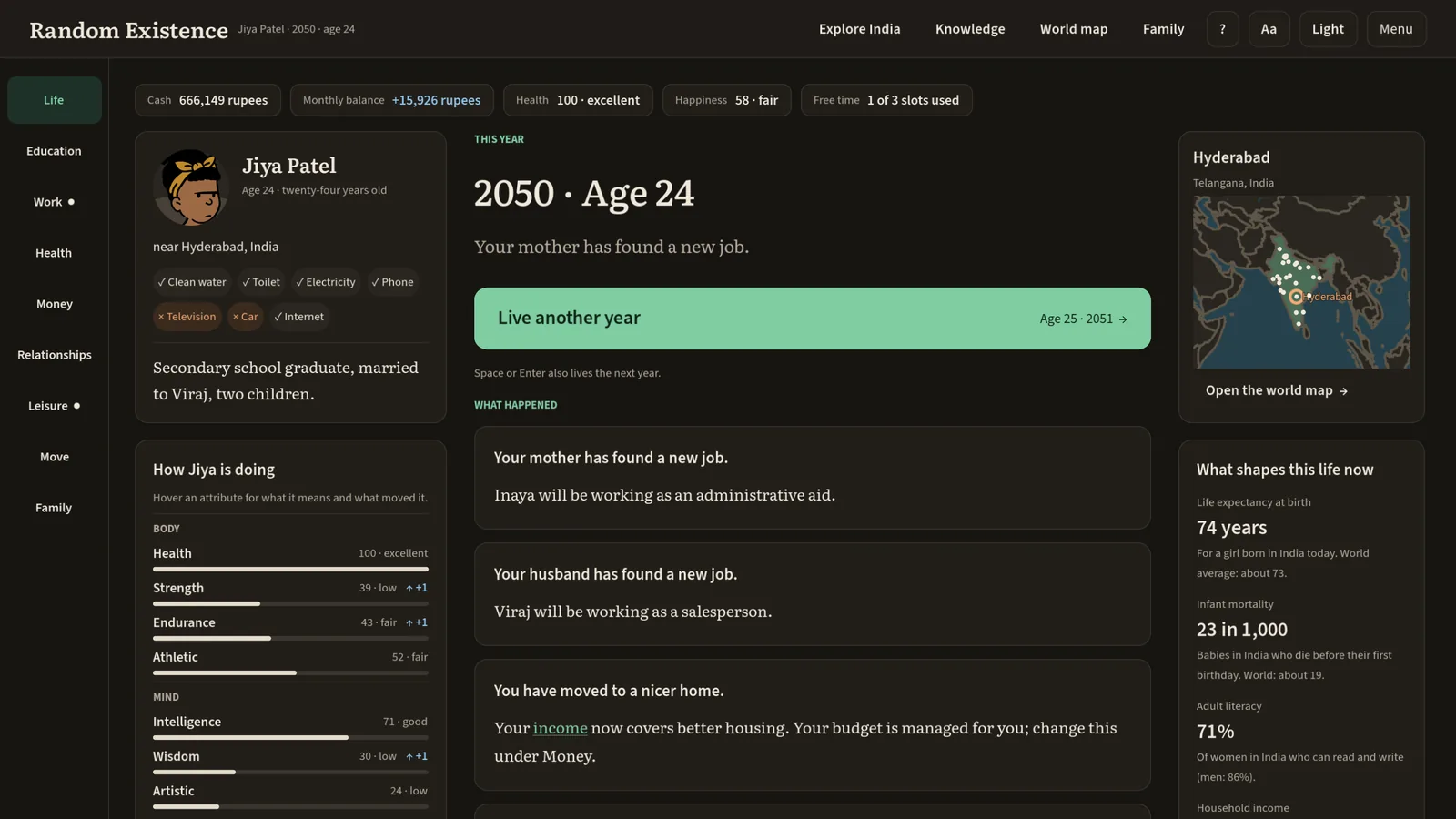
Task: Click the Free time slots used chip
Action: [886, 100]
